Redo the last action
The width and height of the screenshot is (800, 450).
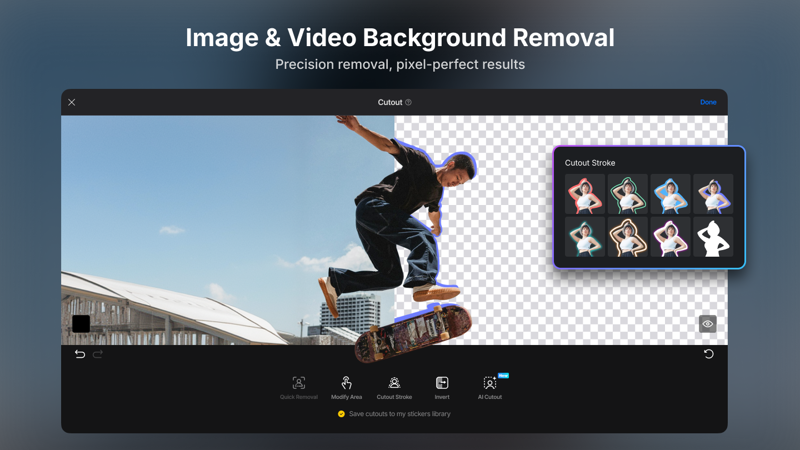[x=97, y=354]
